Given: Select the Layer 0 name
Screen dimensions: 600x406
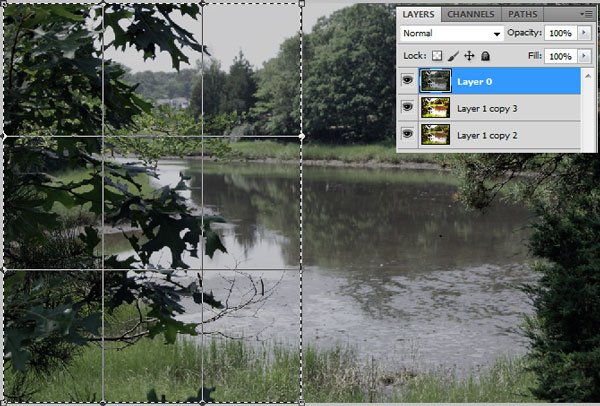Looking at the screenshot, I should click(474, 82).
